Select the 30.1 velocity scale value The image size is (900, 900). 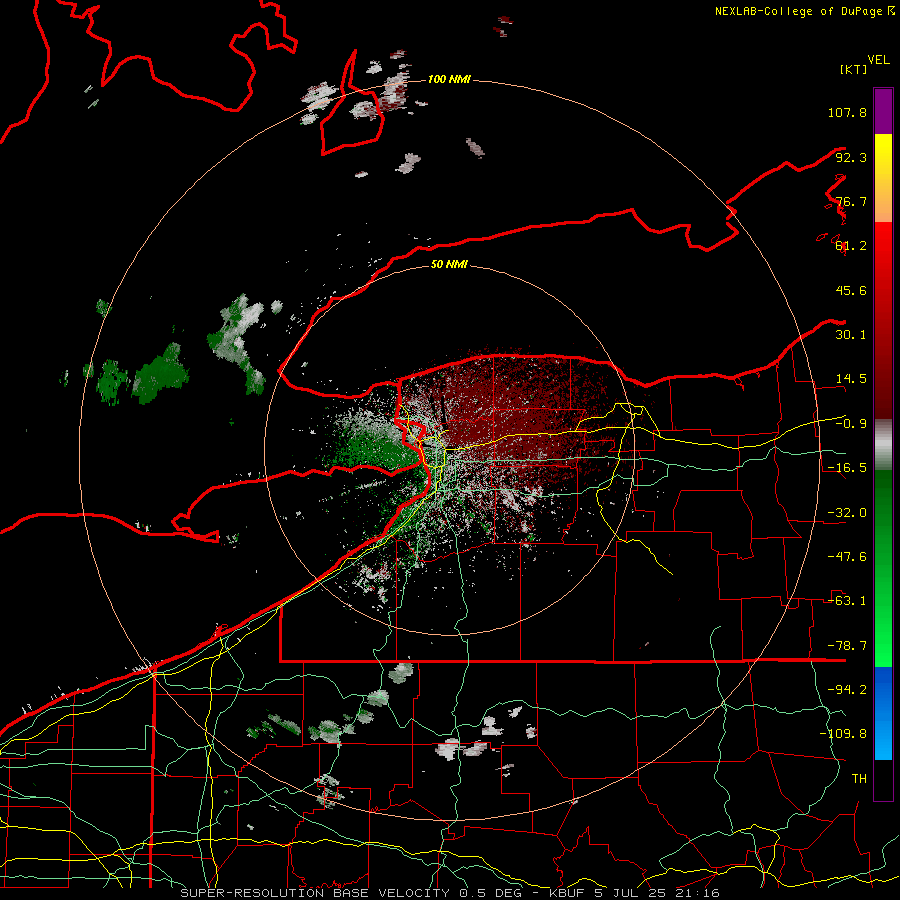851,335
